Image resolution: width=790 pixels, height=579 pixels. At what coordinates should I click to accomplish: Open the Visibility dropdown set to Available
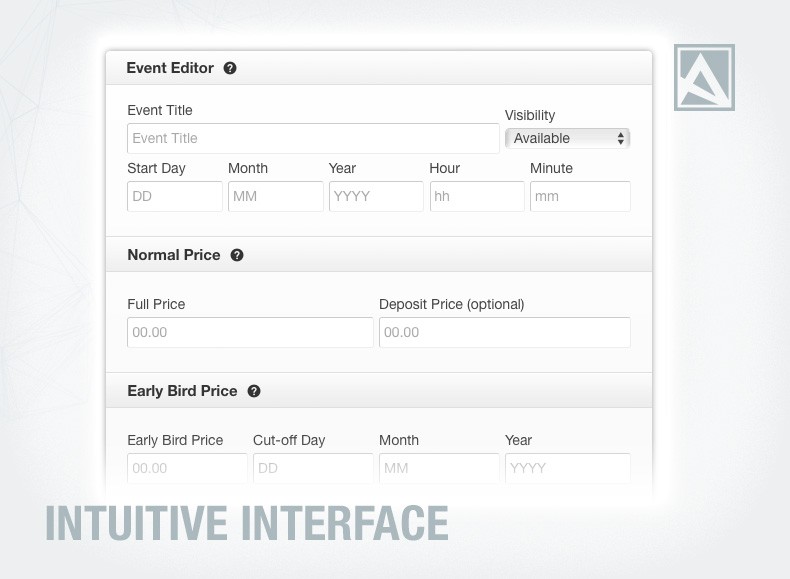(567, 138)
